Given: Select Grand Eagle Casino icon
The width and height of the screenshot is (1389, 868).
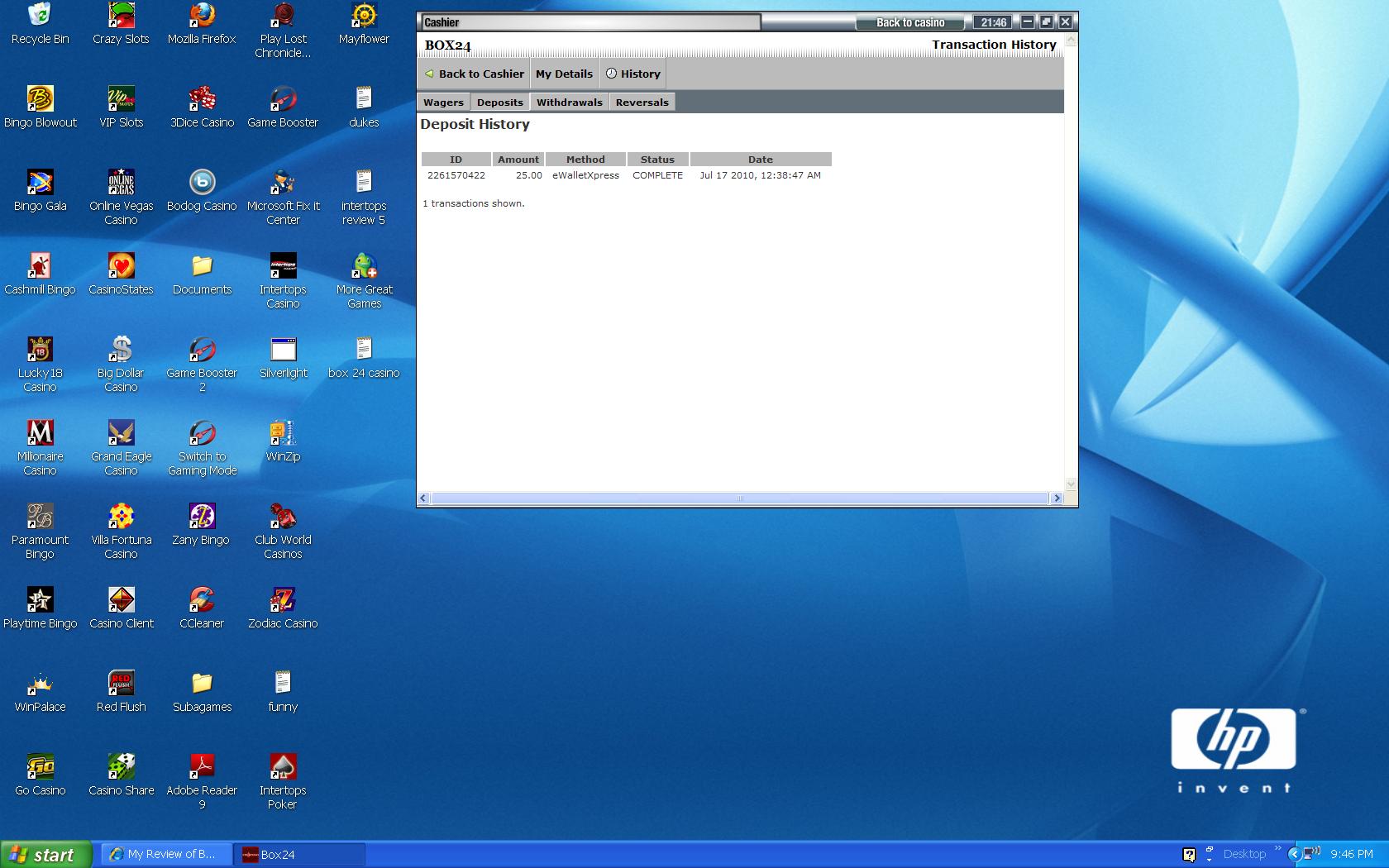Looking at the screenshot, I should (121, 448).
